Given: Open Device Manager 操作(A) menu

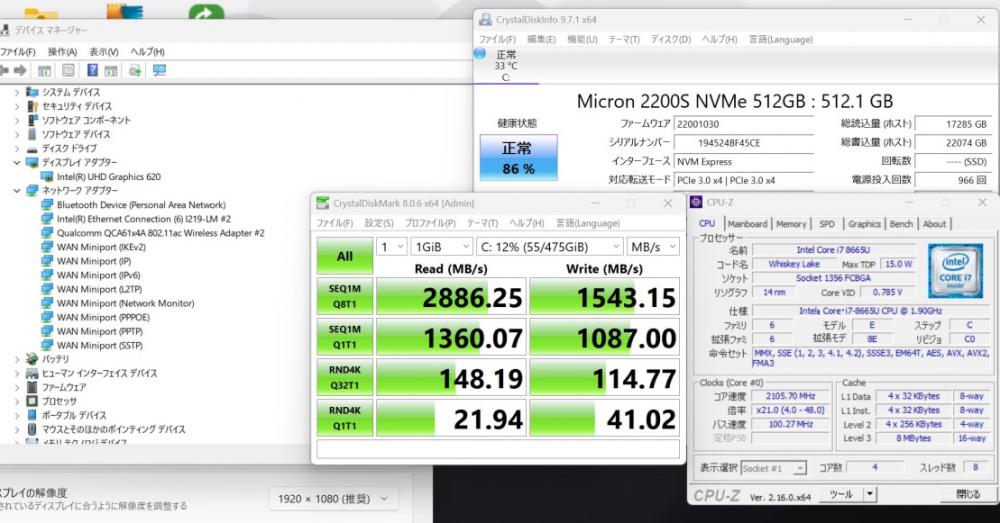Looking at the screenshot, I should tap(62, 52).
